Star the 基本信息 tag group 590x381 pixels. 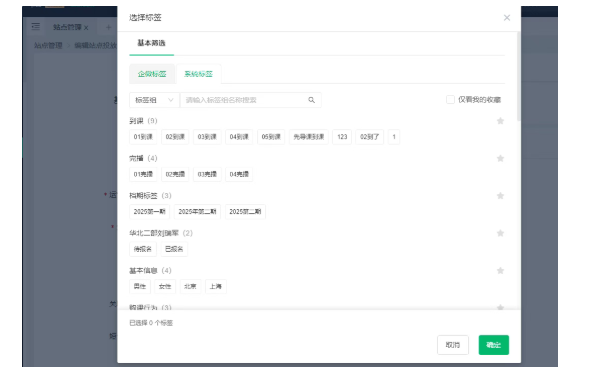pyautogui.click(x=500, y=270)
